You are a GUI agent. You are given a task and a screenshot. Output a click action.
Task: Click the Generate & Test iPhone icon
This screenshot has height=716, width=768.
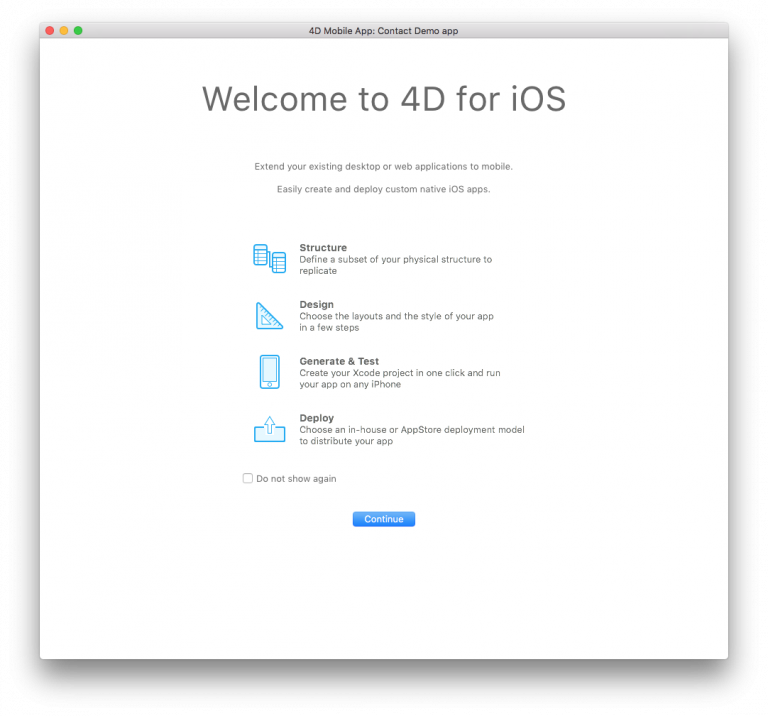click(x=269, y=372)
